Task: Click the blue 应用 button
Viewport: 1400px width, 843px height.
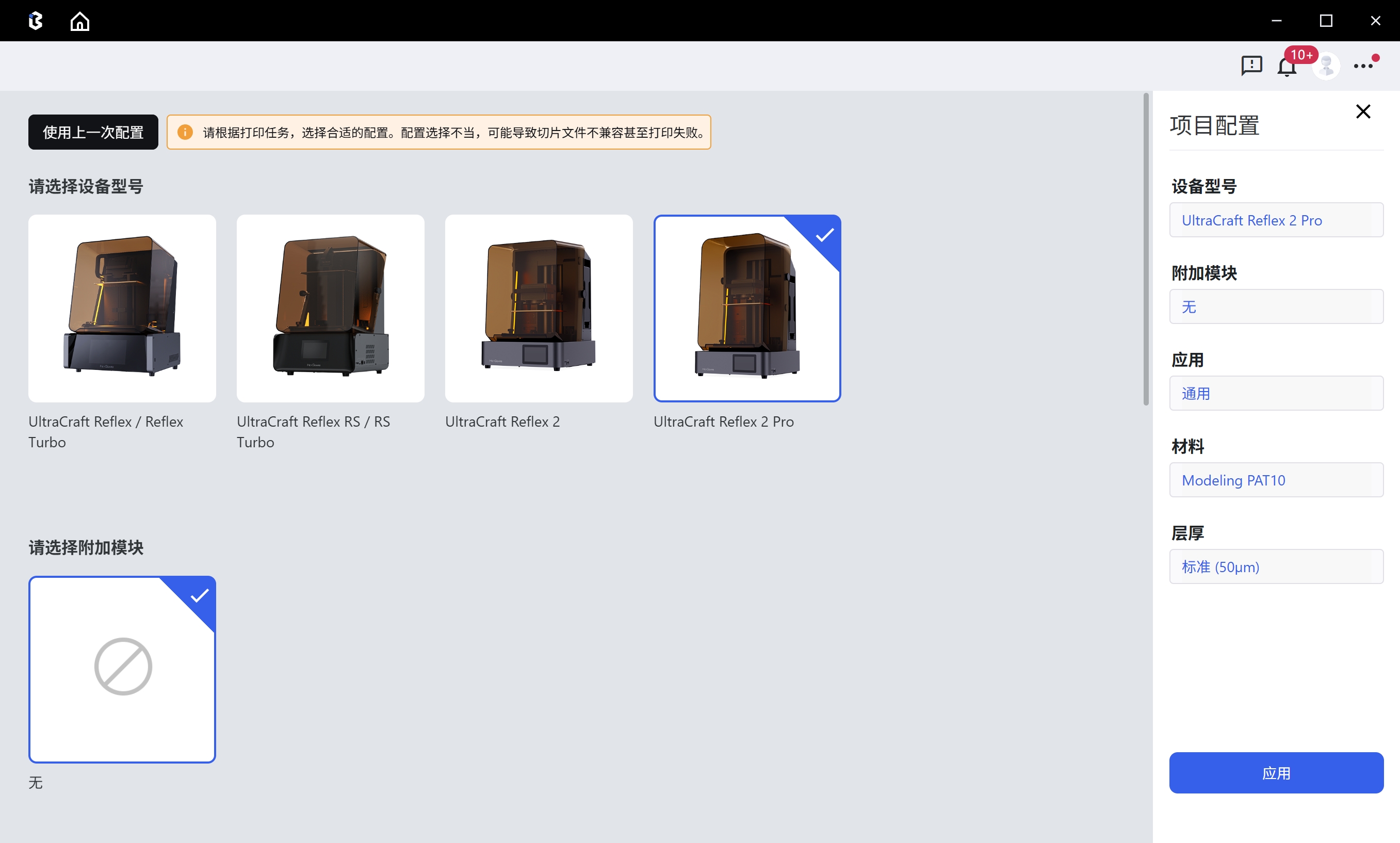Action: [x=1276, y=772]
